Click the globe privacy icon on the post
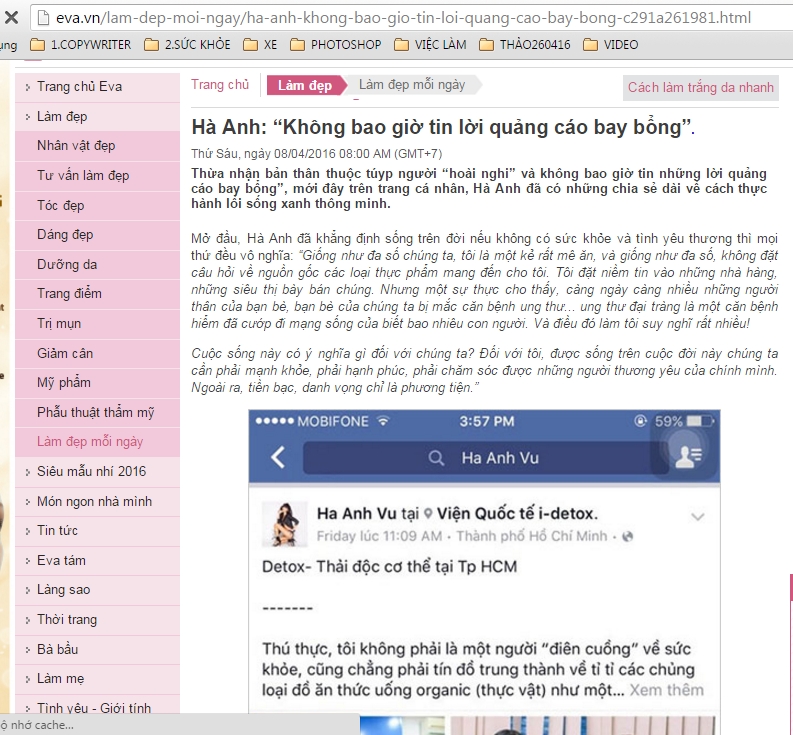Viewport: 793px width, 735px height. [x=628, y=537]
